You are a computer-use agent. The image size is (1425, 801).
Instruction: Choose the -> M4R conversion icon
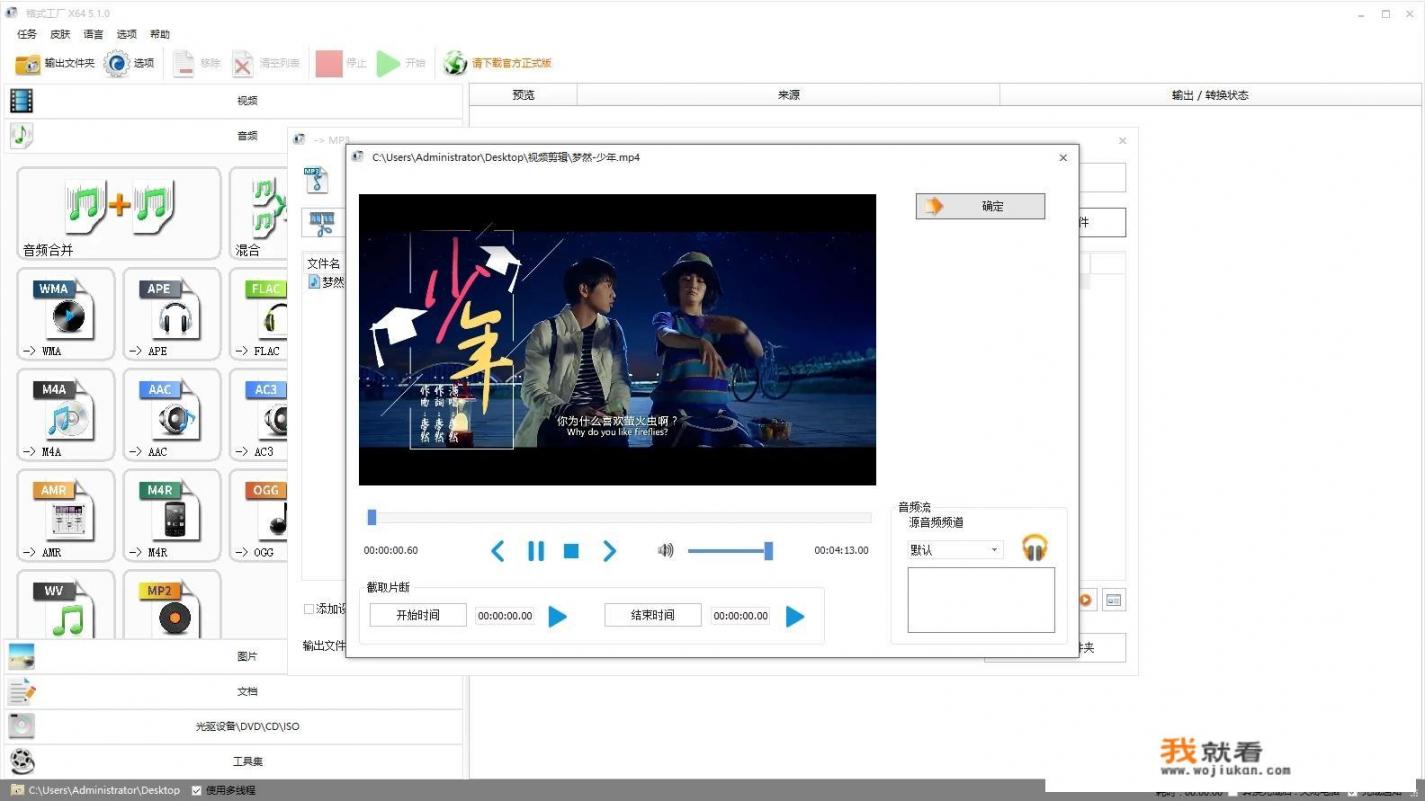tap(172, 516)
